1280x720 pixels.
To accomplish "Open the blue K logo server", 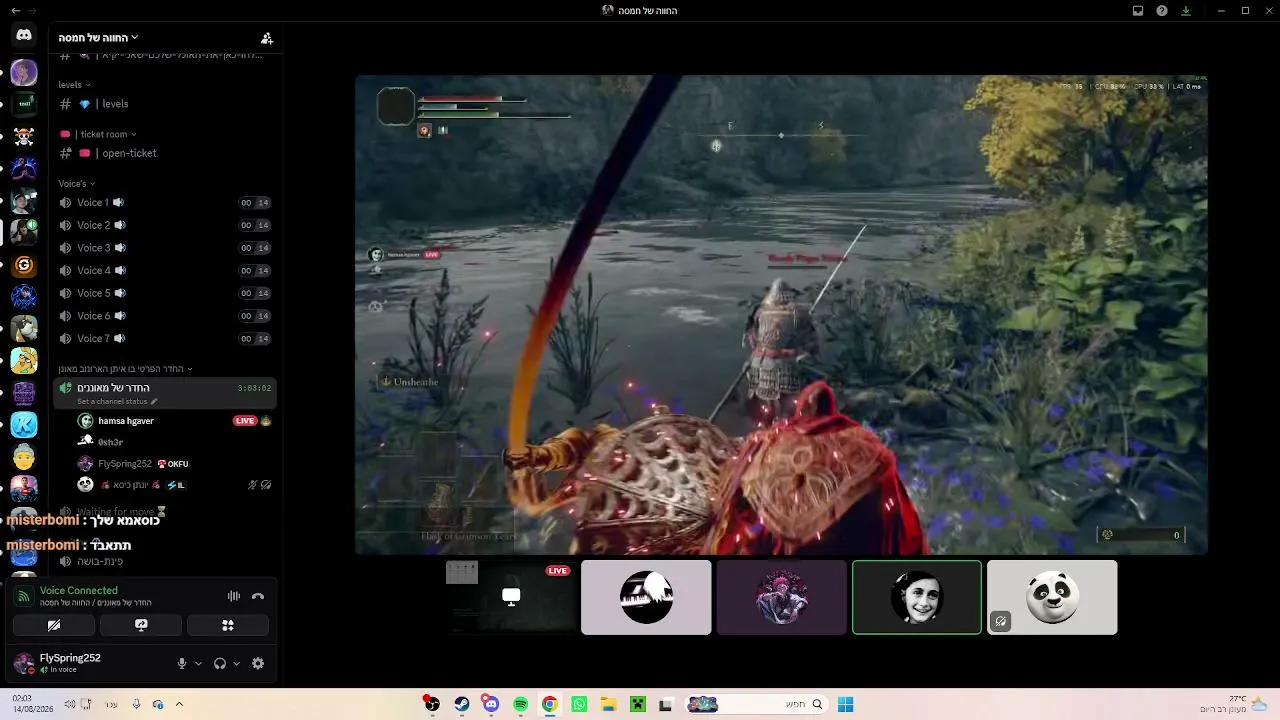I will [x=24, y=425].
